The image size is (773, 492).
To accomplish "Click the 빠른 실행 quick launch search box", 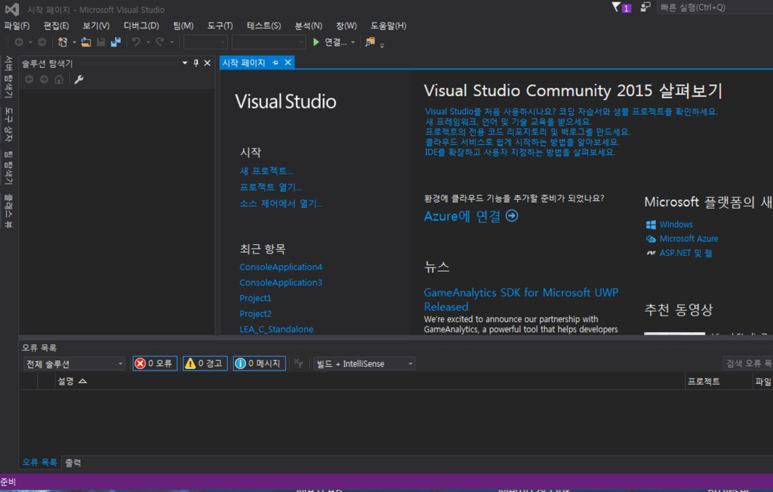I will [x=715, y=7].
